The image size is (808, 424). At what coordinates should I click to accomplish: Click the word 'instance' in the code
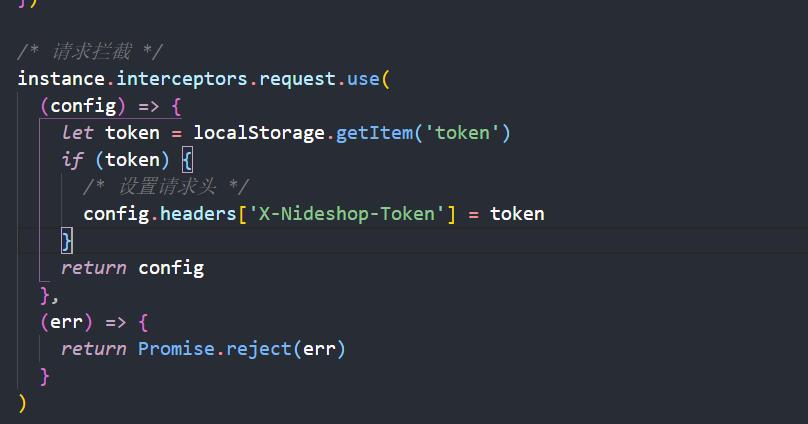pyautogui.click(x=61, y=79)
